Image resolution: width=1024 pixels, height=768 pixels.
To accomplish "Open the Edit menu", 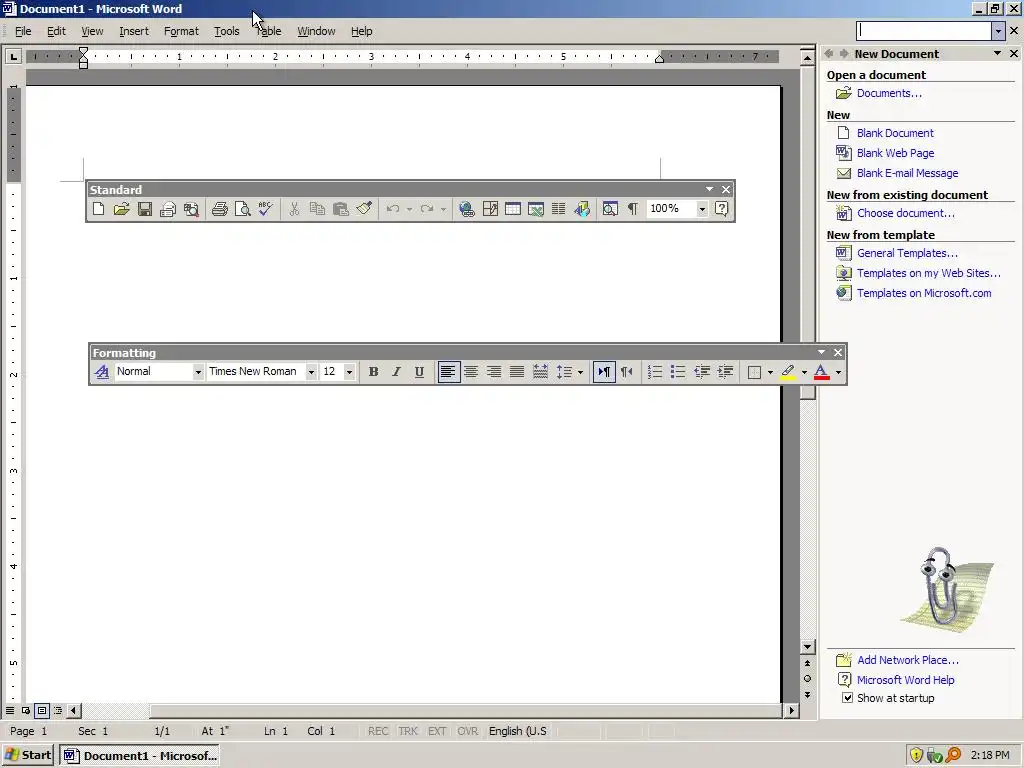I will click(56, 31).
